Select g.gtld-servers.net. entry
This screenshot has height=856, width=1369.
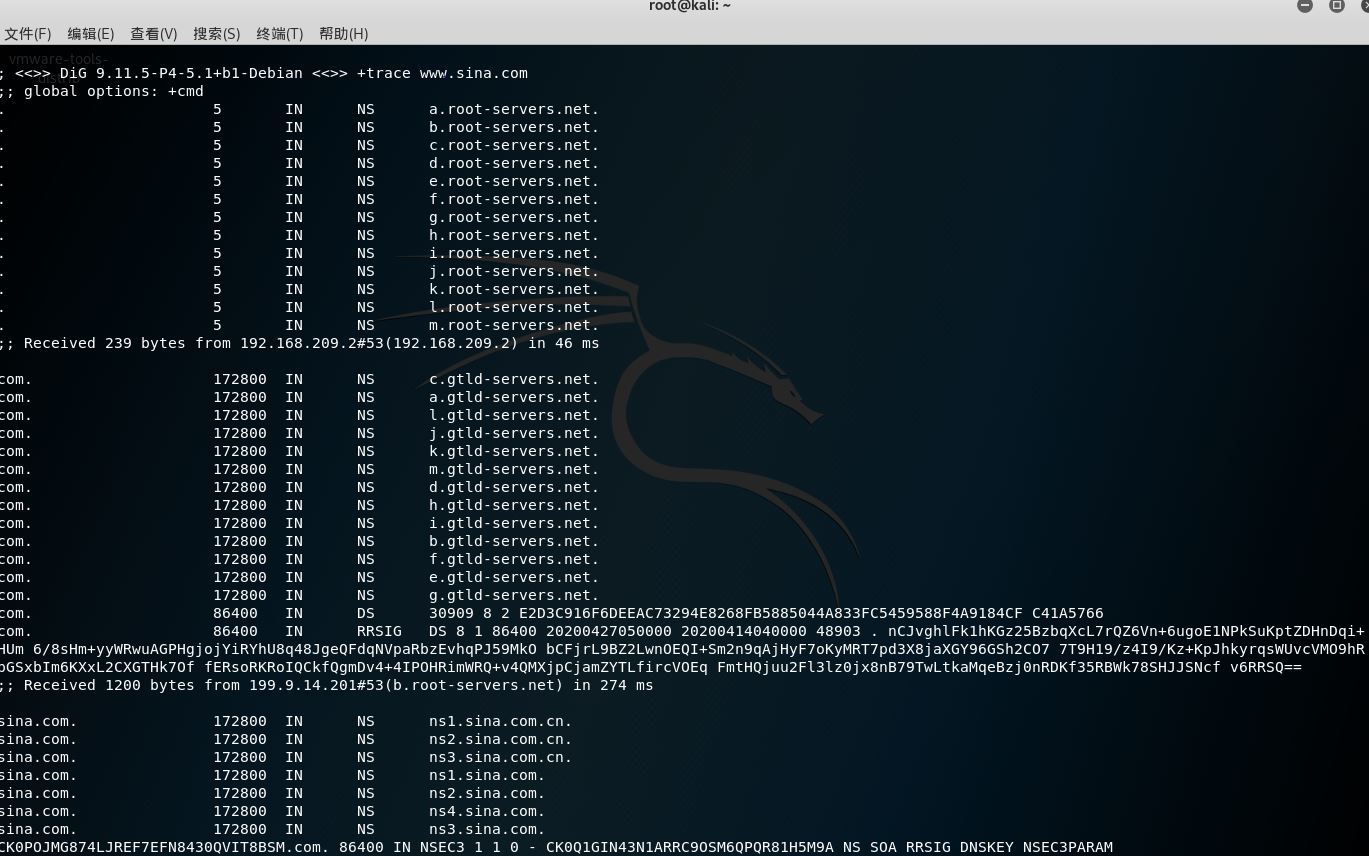(x=514, y=595)
